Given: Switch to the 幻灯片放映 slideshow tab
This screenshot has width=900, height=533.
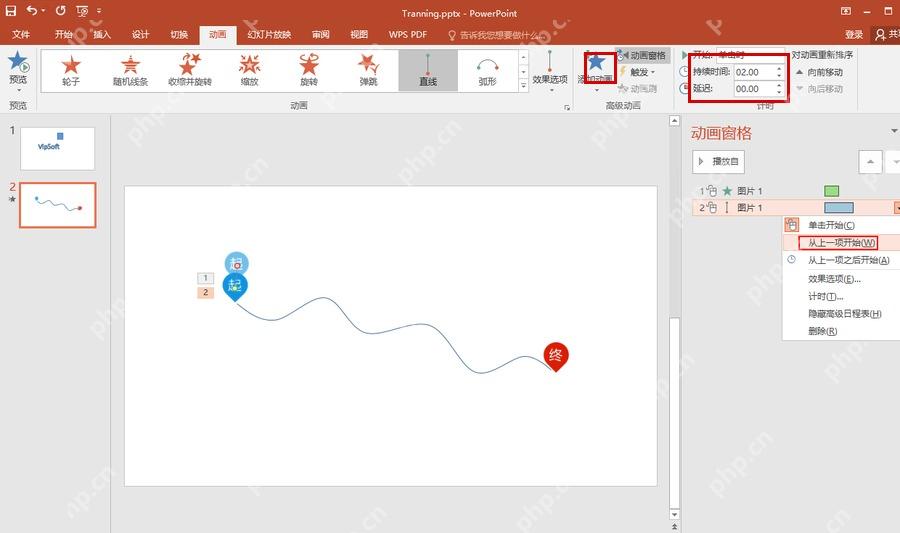Looking at the screenshot, I should [269, 34].
